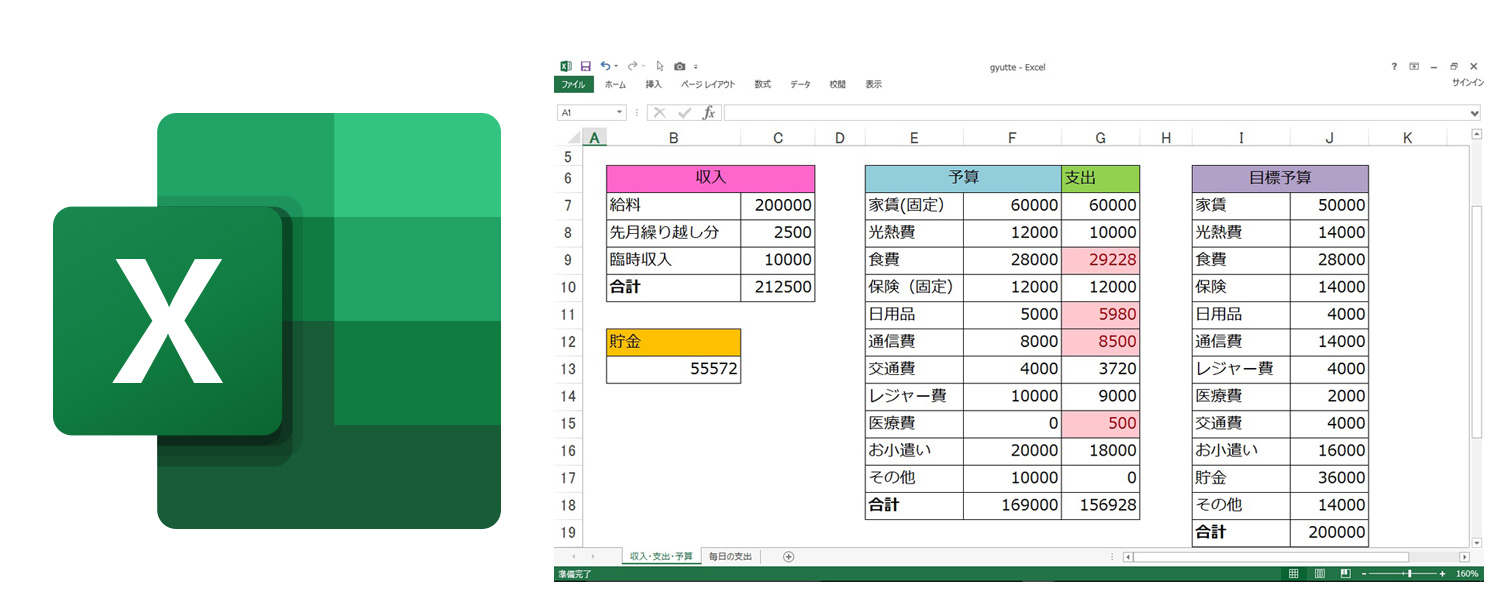1500x600 pixels.
Task: Click the pink 収入 header cell
Action: pos(710,178)
